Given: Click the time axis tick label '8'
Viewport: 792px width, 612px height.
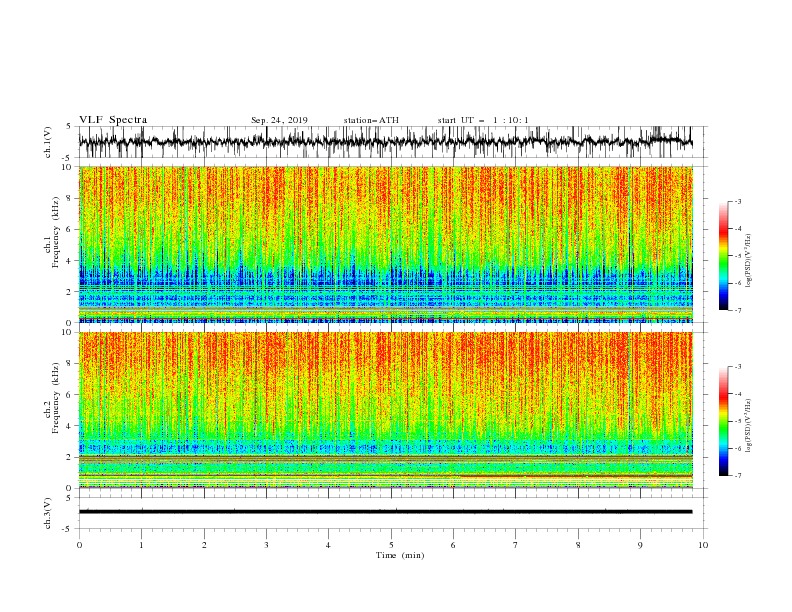Looking at the screenshot, I should click(578, 545).
